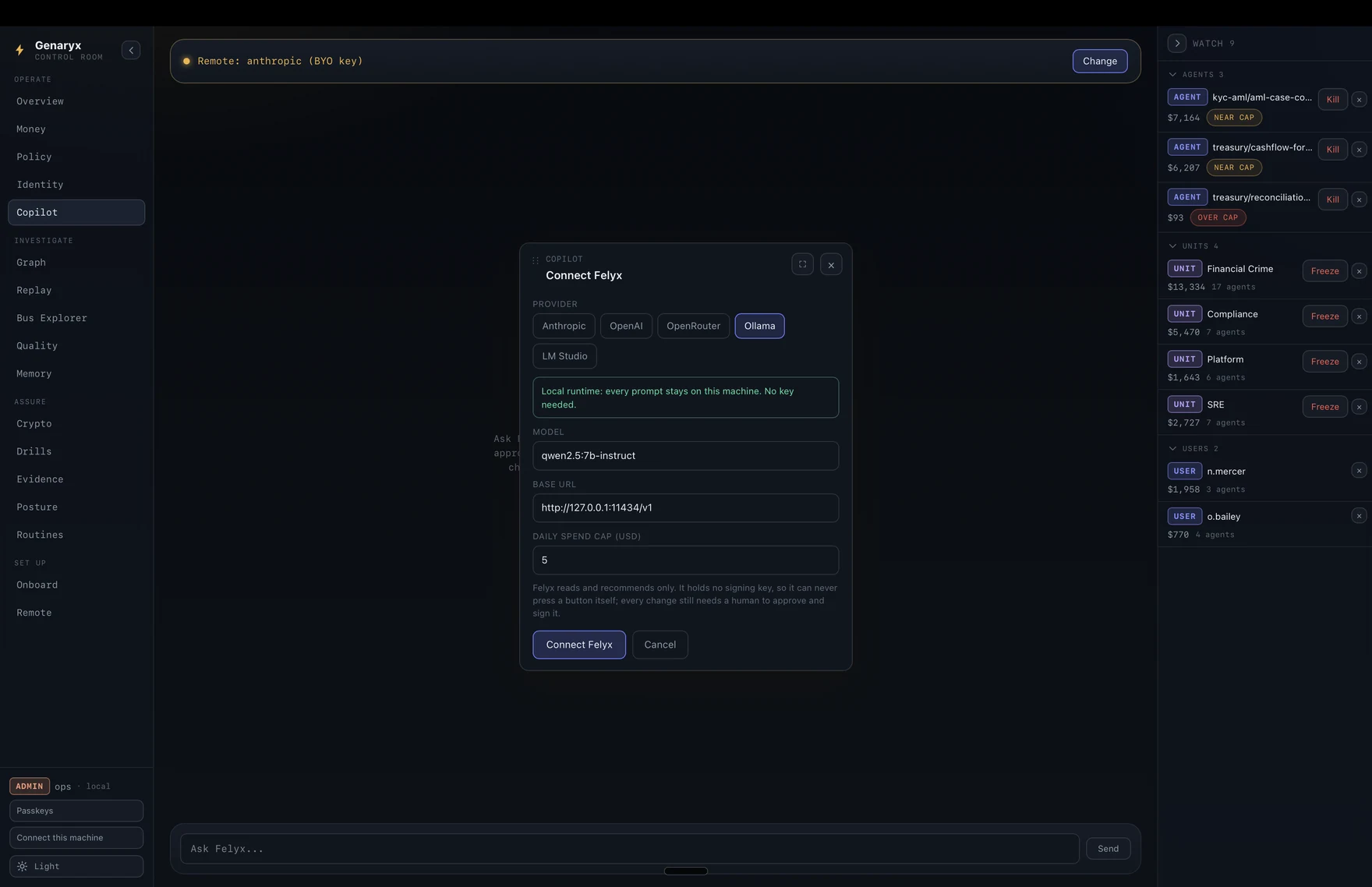The image size is (1372, 887).
Task: Select LM Studio as provider
Action: (x=564, y=356)
